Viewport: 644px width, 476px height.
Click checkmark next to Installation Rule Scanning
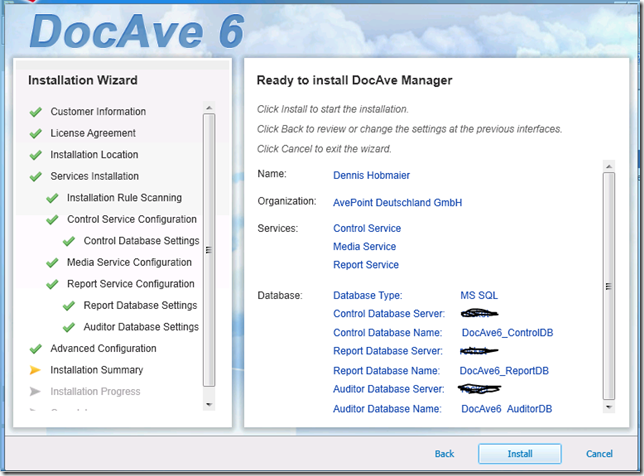click(x=52, y=198)
